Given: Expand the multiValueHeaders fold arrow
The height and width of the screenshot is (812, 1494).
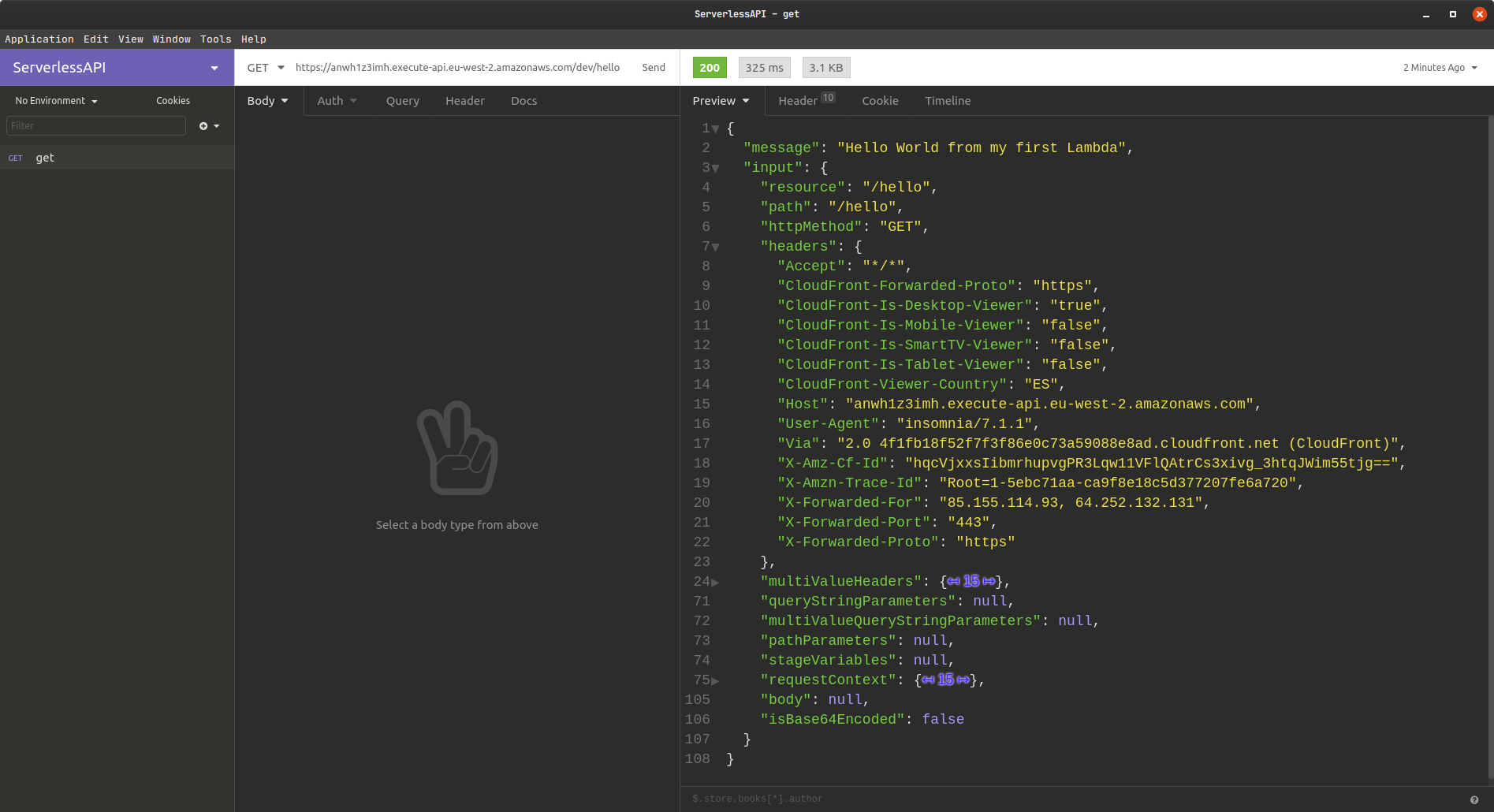Looking at the screenshot, I should point(715,582).
